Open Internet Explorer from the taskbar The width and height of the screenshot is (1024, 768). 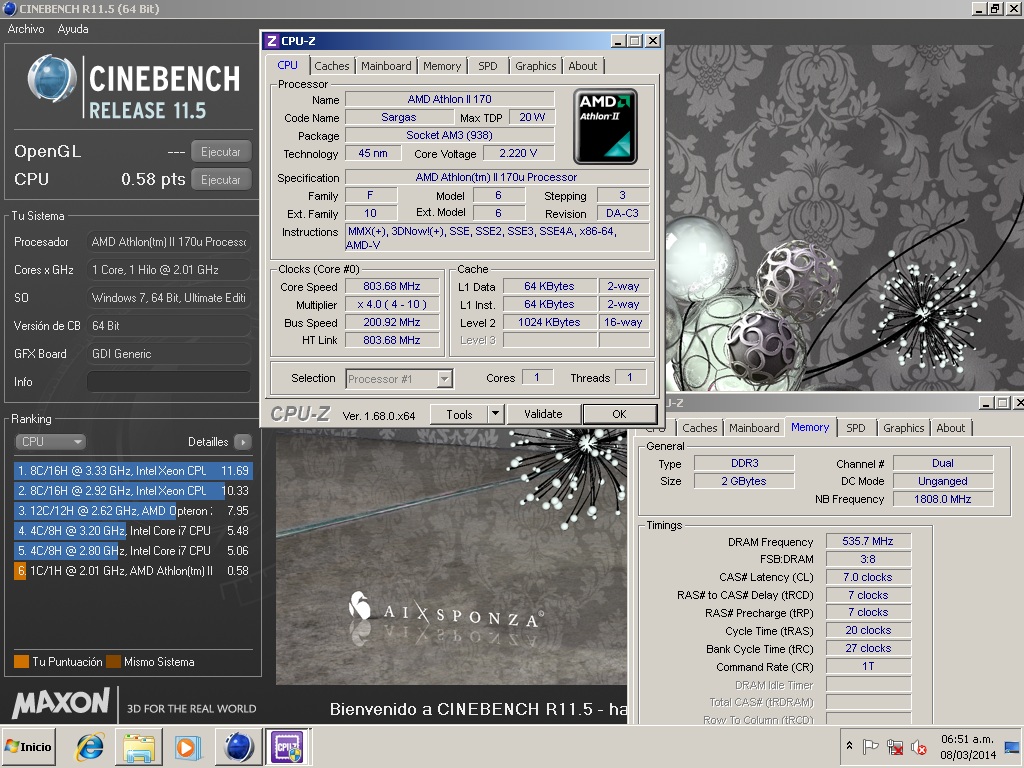(89, 746)
